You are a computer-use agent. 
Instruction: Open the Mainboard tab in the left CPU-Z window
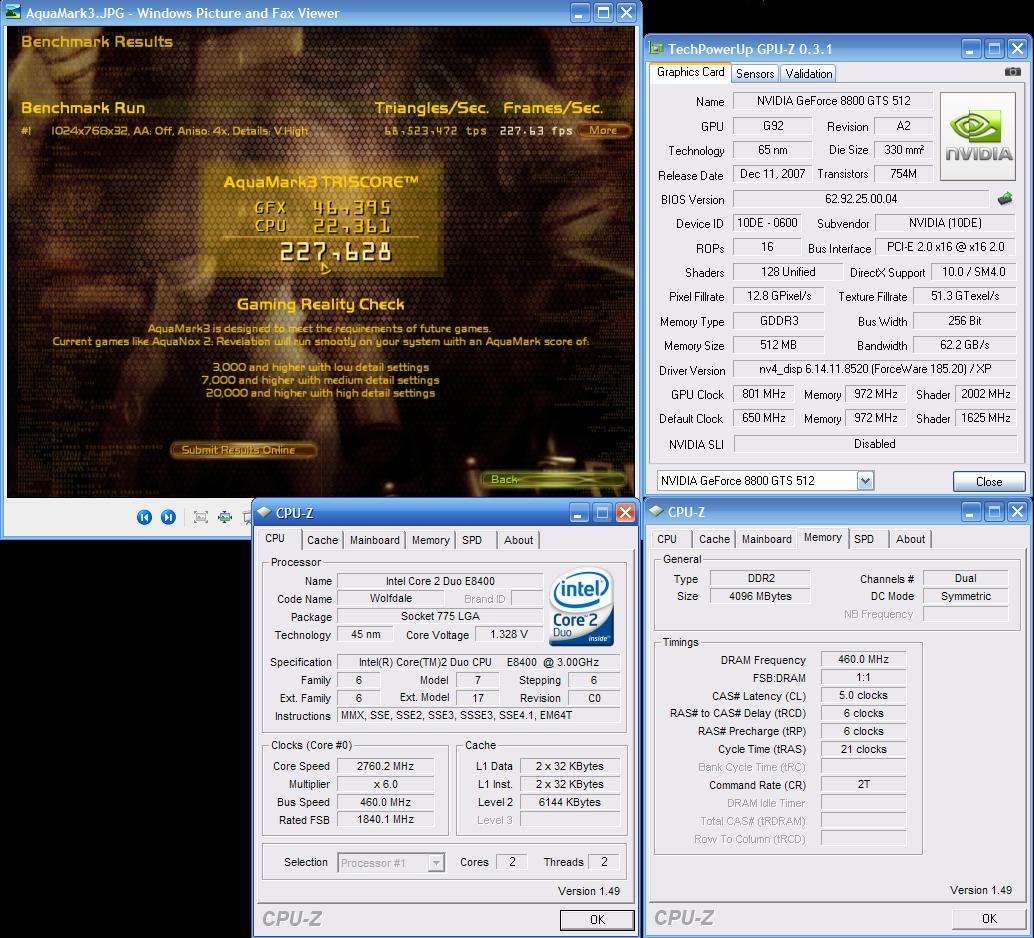pyautogui.click(x=375, y=540)
